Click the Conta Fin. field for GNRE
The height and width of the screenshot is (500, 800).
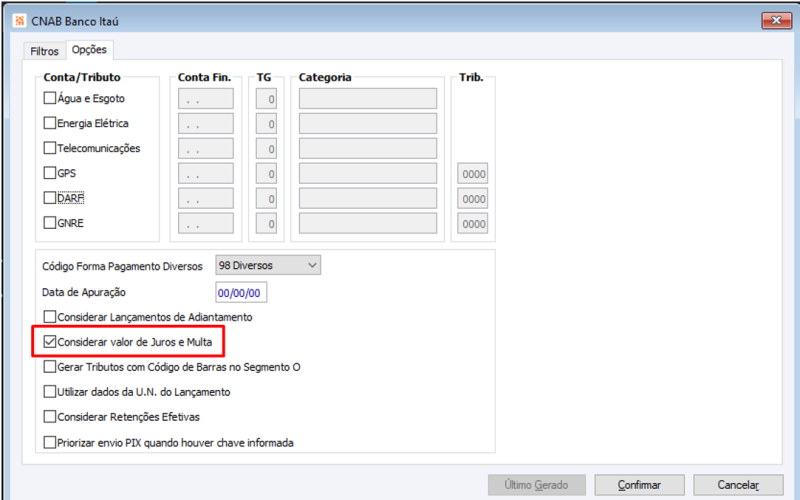coord(206,223)
